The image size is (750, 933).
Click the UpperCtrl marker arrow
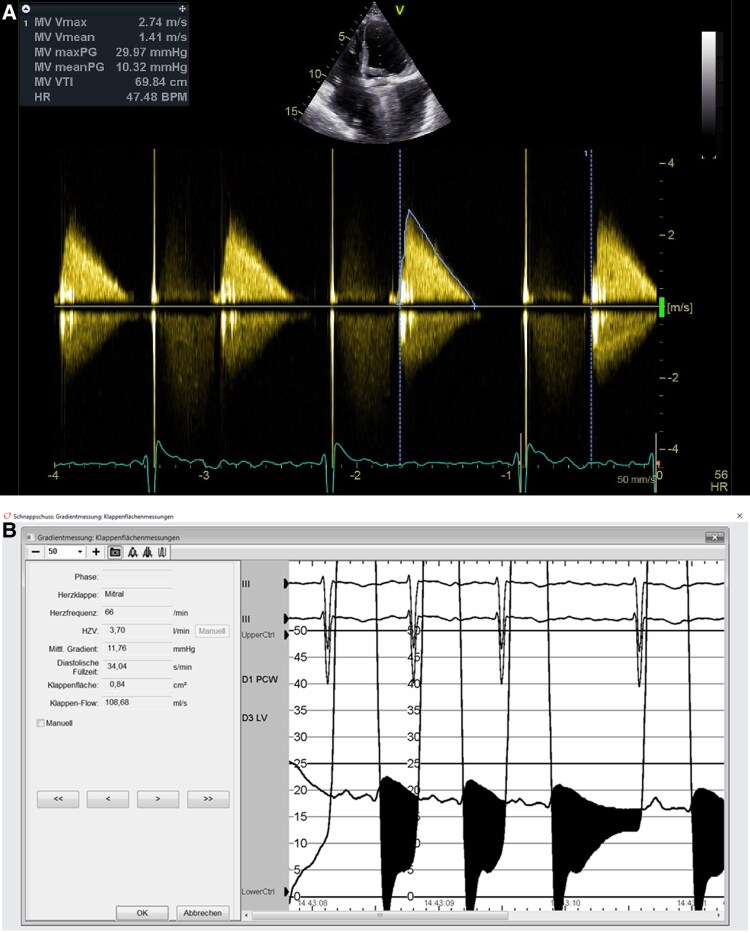pyautogui.click(x=286, y=635)
